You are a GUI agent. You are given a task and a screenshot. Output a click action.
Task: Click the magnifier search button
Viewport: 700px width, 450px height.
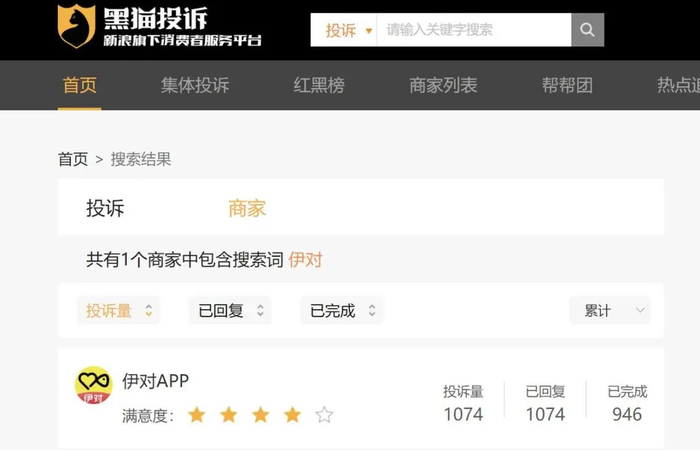pos(588,30)
